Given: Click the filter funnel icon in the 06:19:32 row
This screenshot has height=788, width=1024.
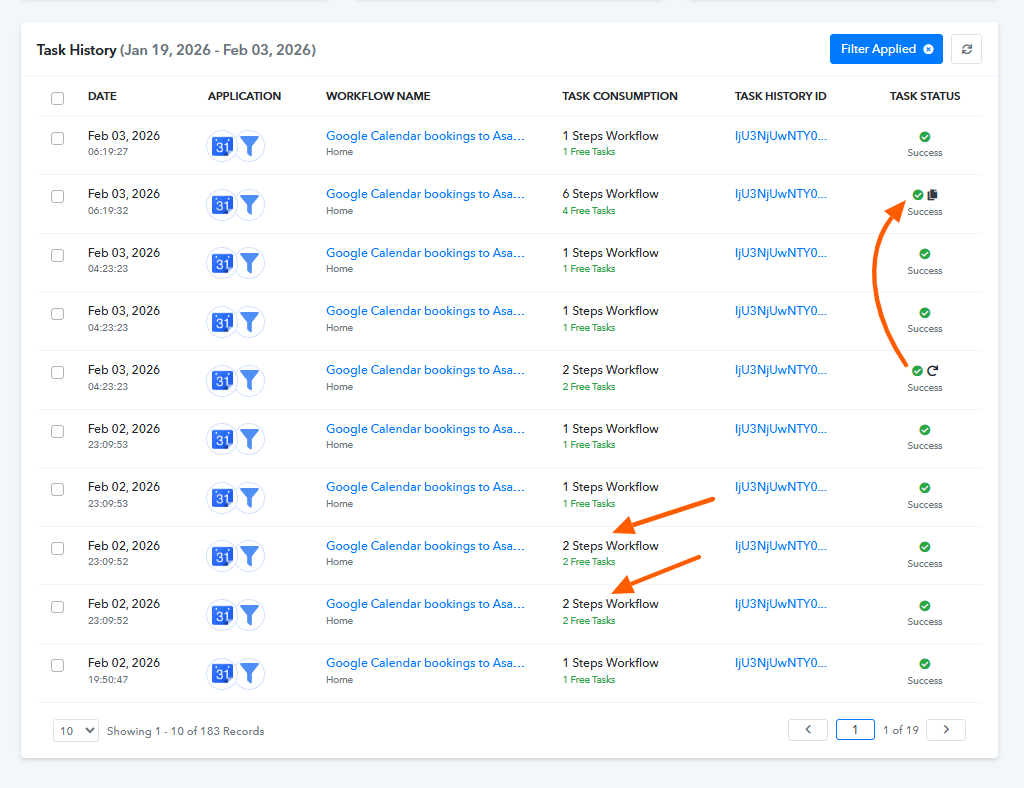Looking at the screenshot, I should pyautogui.click(x=250, y=205).
